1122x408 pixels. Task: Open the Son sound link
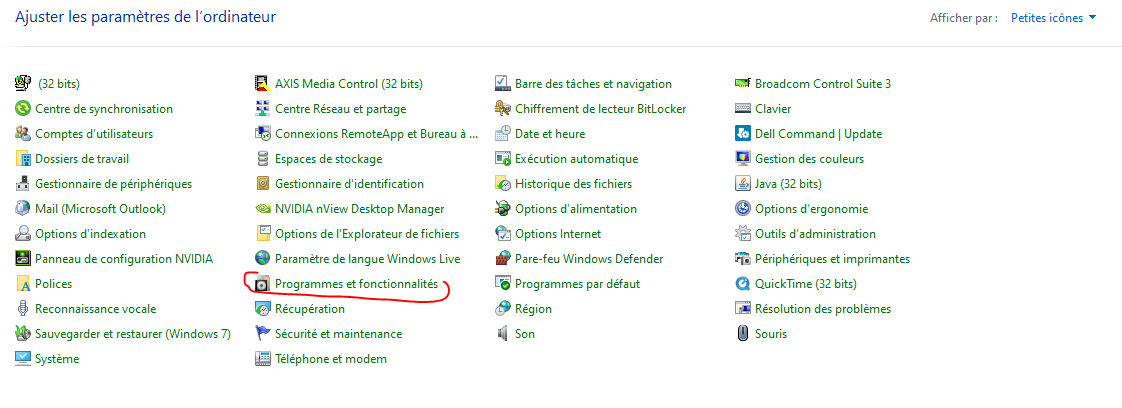[x=525, y=334]
